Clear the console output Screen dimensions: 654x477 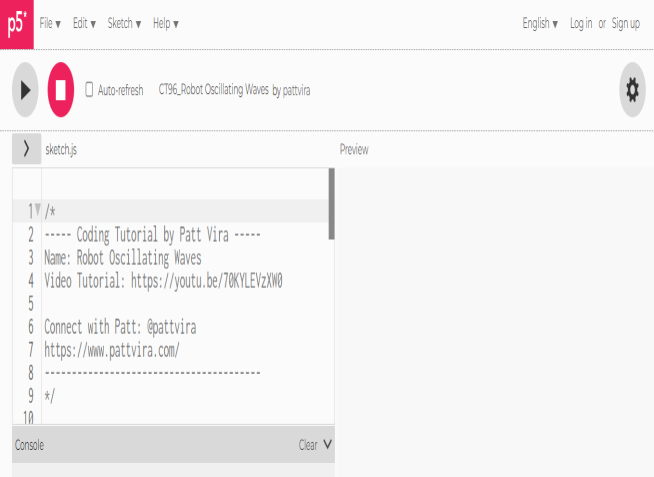coord(308,445)
